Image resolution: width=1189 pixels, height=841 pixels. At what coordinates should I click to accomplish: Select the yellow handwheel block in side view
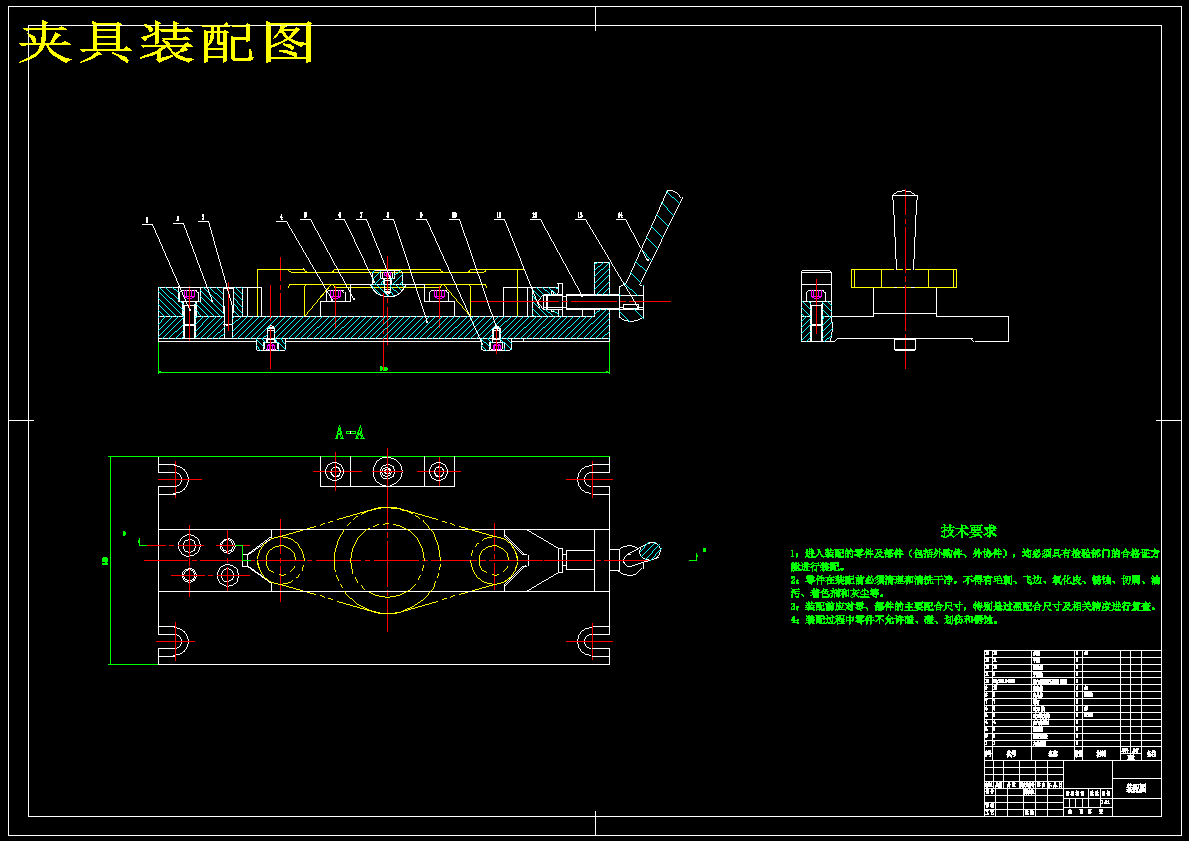click(x=903, y=278)
